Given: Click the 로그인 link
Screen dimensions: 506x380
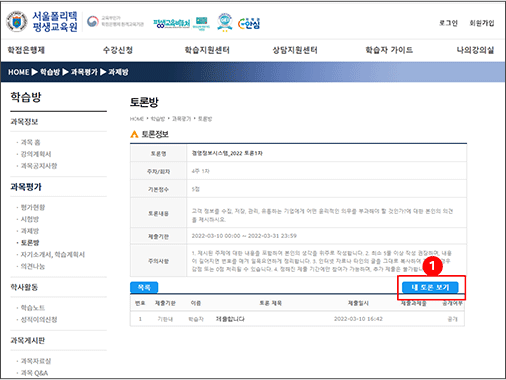Looking at the screenshot, I should click(448, 23).
